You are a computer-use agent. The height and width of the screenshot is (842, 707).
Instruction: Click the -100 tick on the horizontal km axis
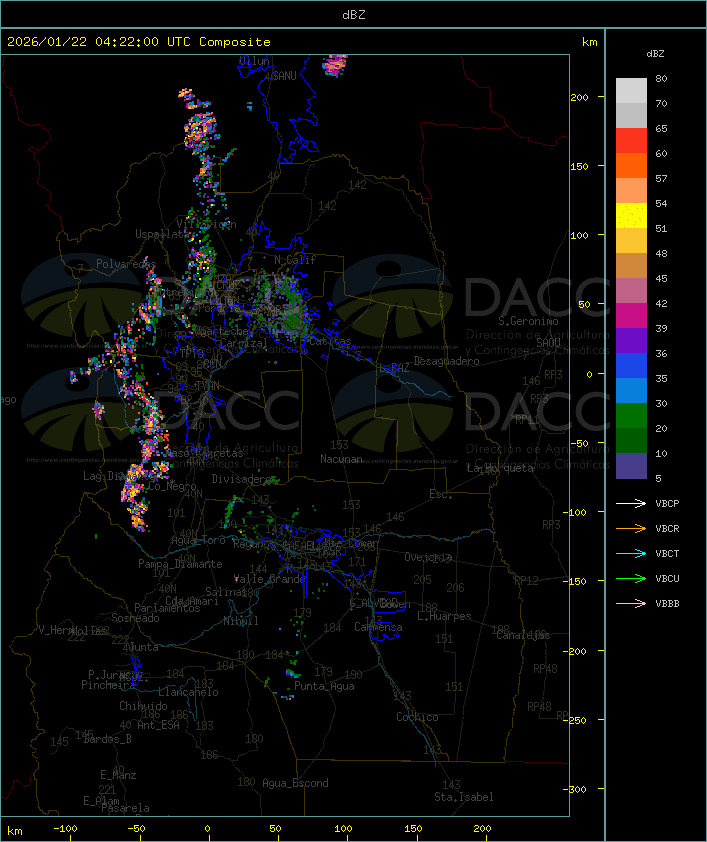click(x=65, y=829)
